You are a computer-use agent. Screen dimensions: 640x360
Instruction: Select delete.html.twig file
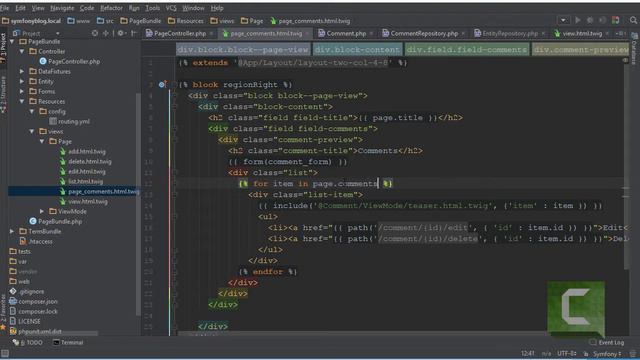[x=86, y=162]
